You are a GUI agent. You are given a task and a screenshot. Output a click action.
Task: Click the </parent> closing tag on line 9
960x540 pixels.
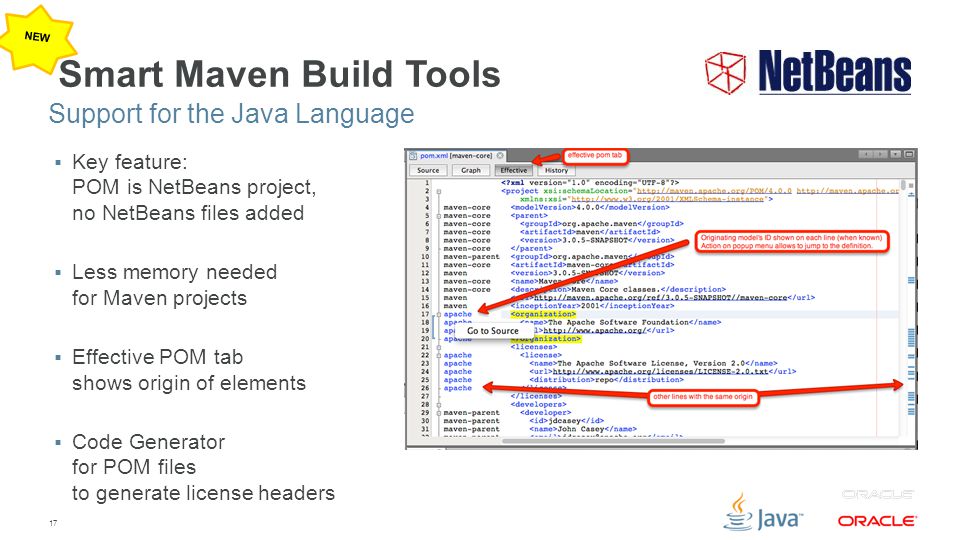(531, 249)
